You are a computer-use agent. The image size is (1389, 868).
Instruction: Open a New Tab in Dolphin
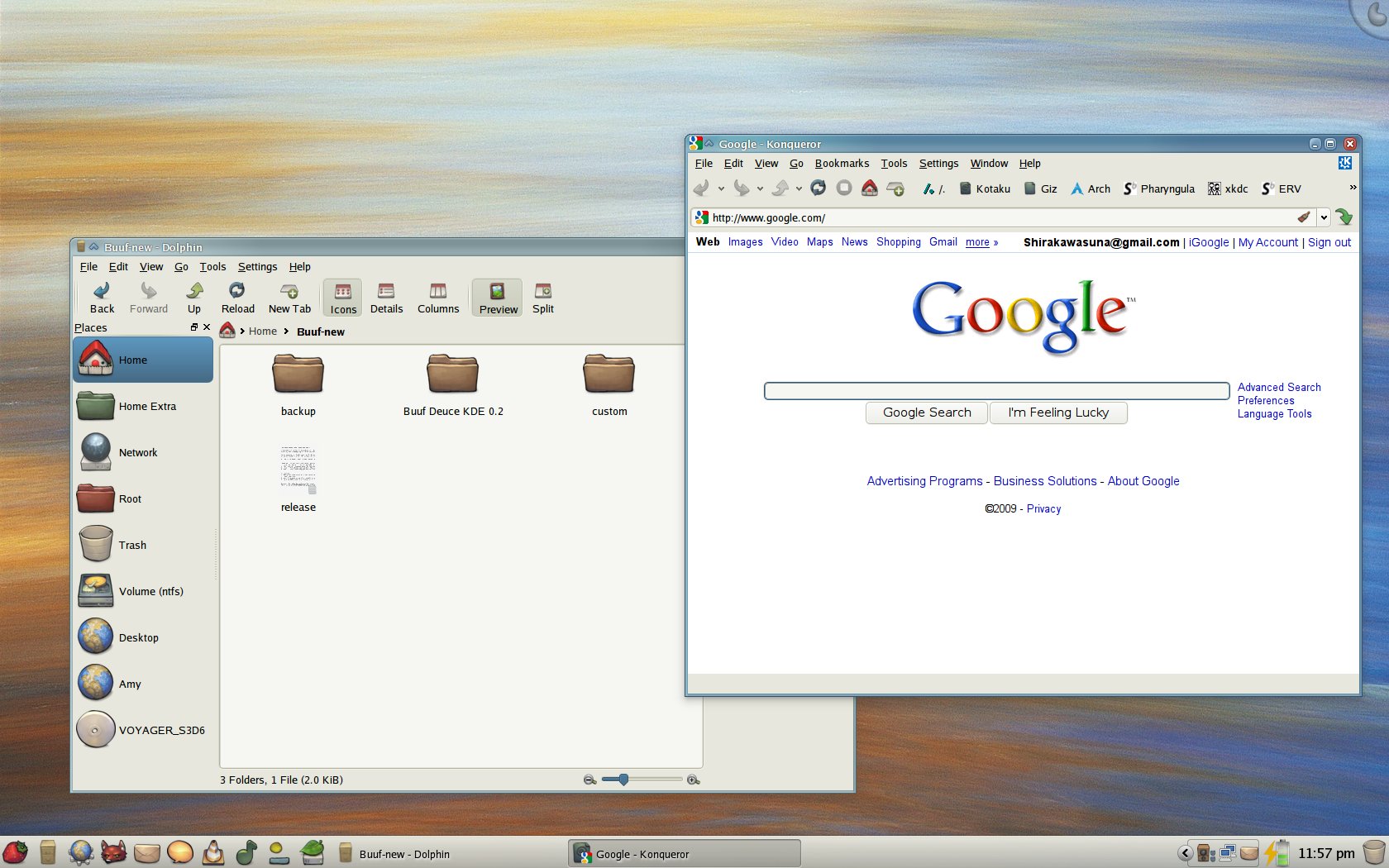click(x=289, y=298)
